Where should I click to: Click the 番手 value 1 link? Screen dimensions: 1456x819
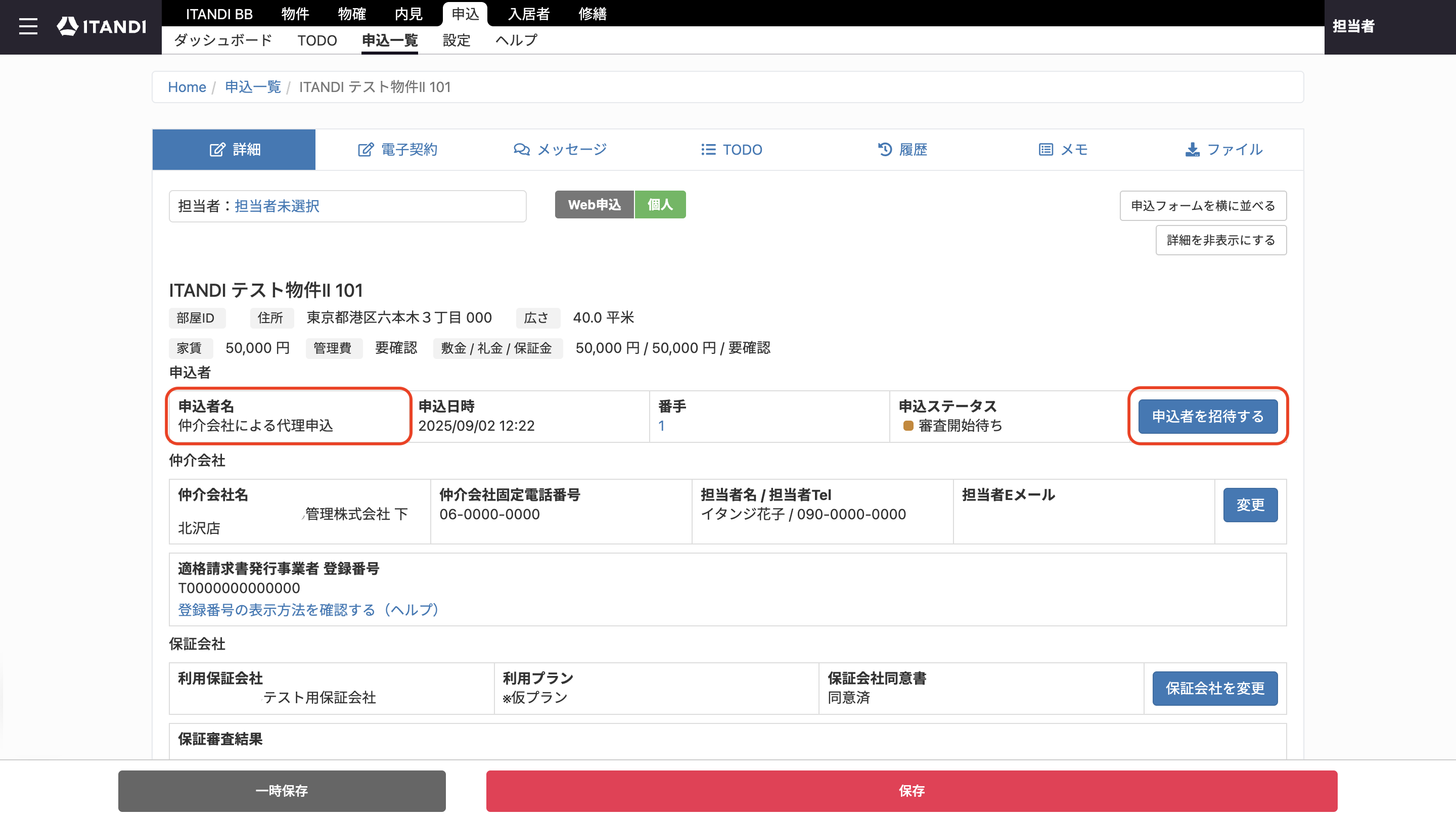661,426
